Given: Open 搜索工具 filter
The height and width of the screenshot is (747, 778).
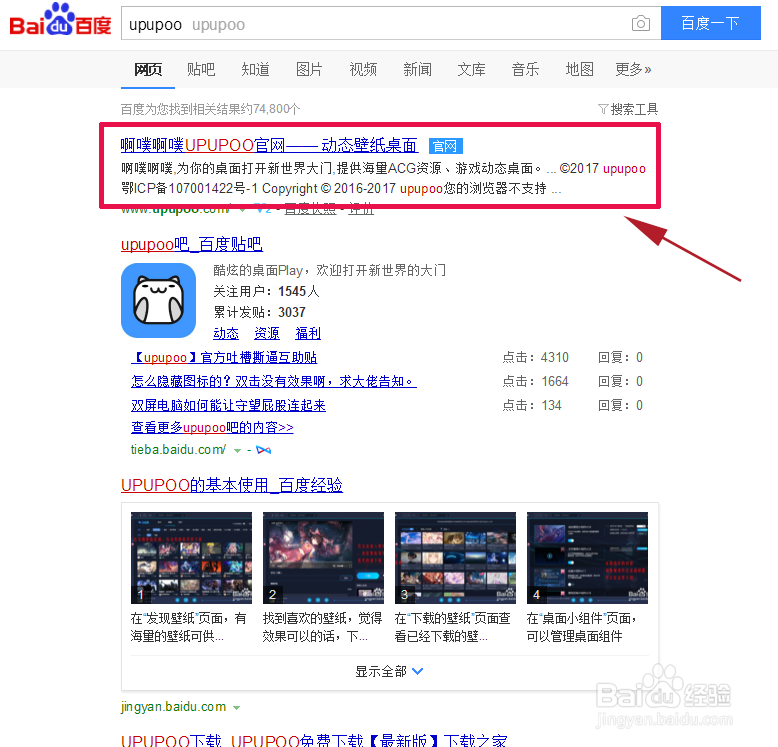Looking at the screenshot, I should click(x=628, y=109).
